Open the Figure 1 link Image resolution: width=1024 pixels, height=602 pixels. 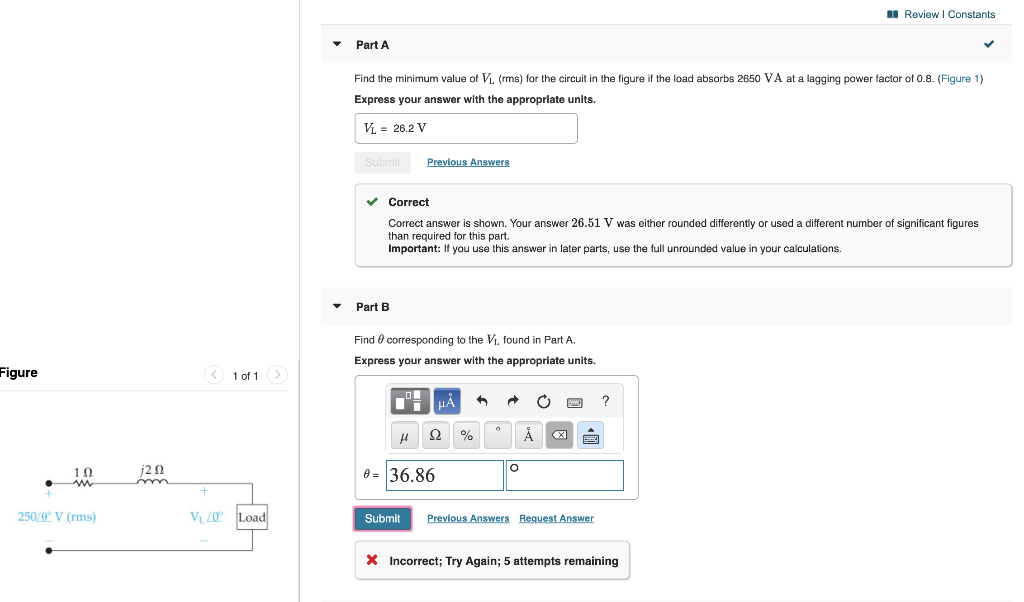(960, 78)
